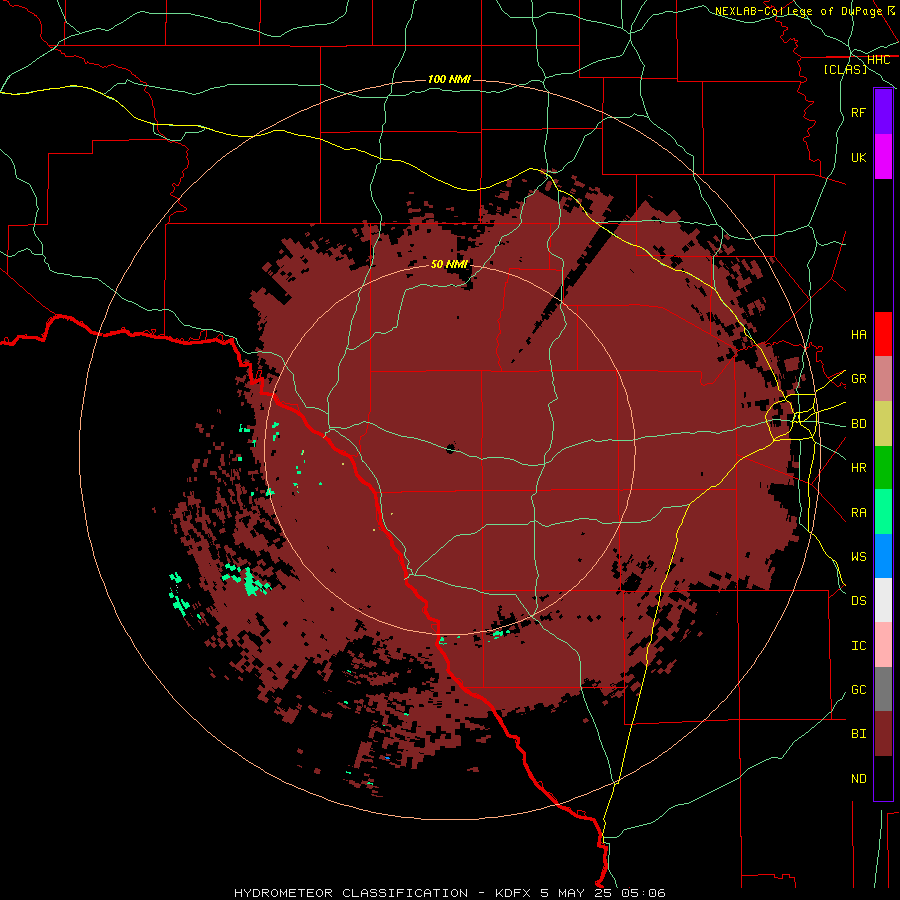Screen dimensions: 900x900
Task: Click the BD legend label
Action: coord(858,424)
